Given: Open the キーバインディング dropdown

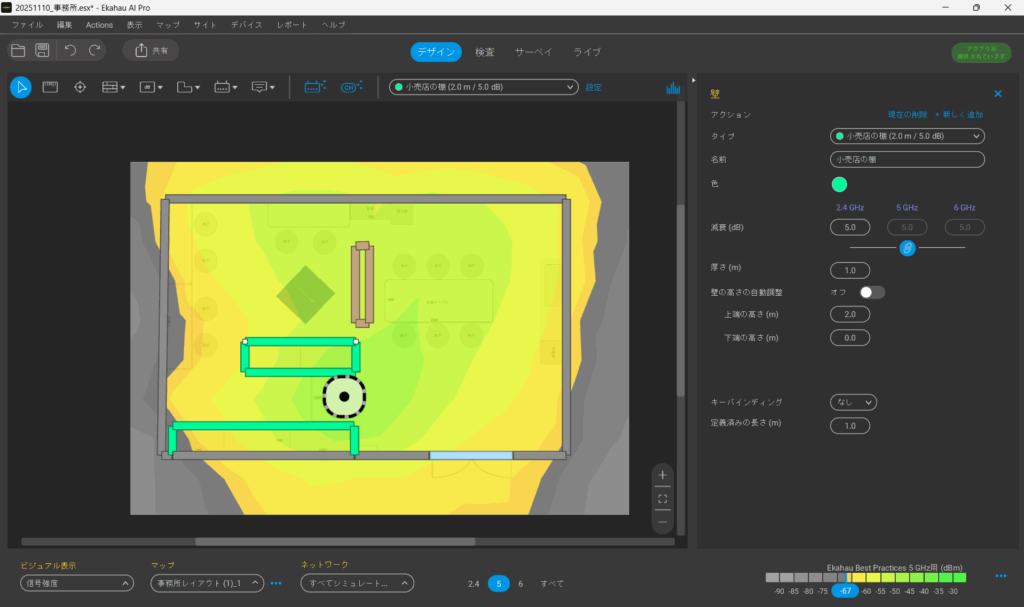Looking at the screenshot, I should coord(853,402).
